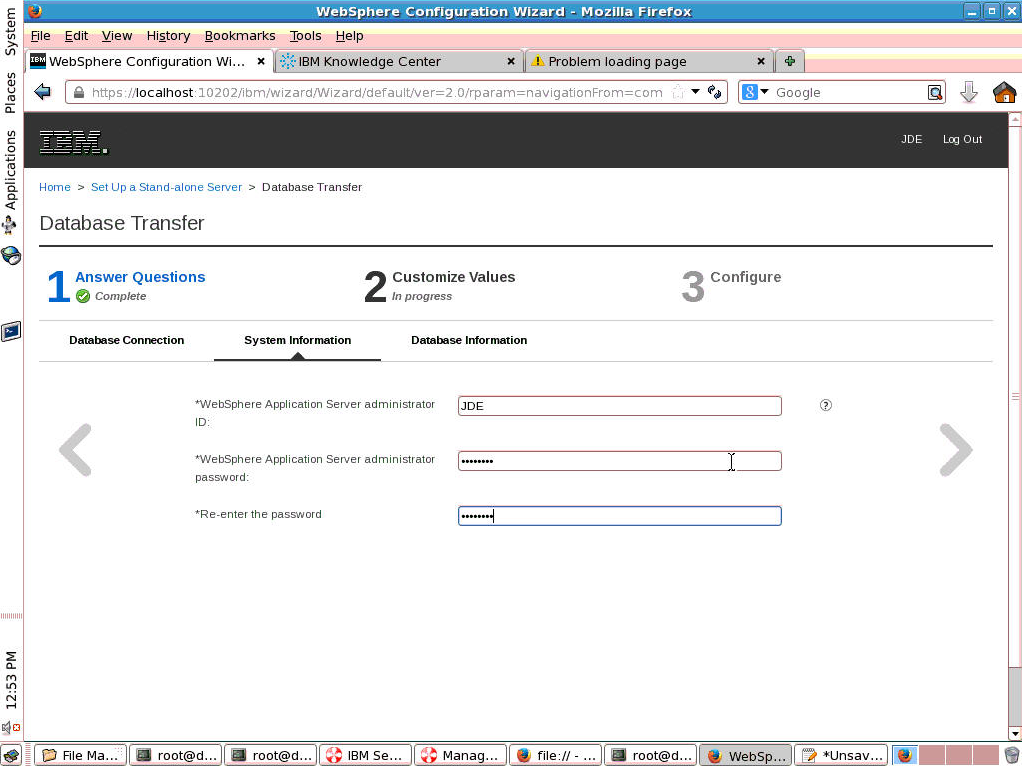The width and height of the screenshot is (1022, 766).
Task: Open the Edit menu
Action: tap(76, 36)
